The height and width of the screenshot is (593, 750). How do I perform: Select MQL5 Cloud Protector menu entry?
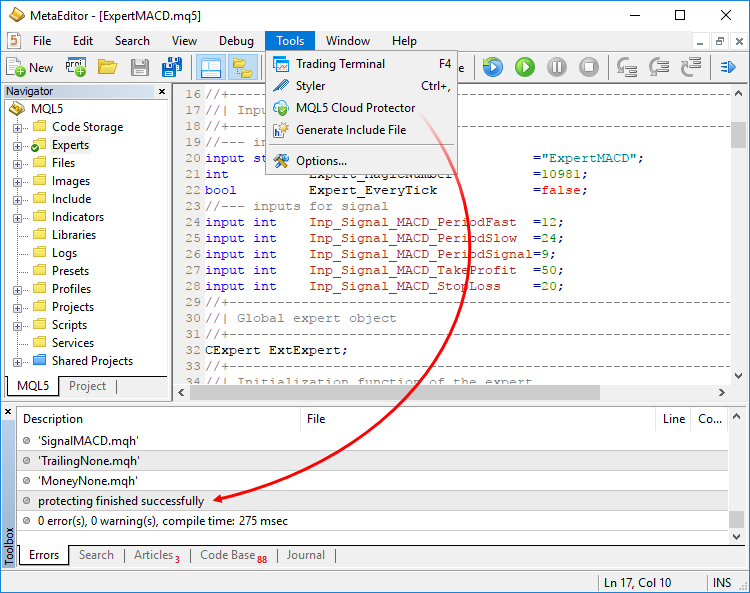(x=355, y=108)
